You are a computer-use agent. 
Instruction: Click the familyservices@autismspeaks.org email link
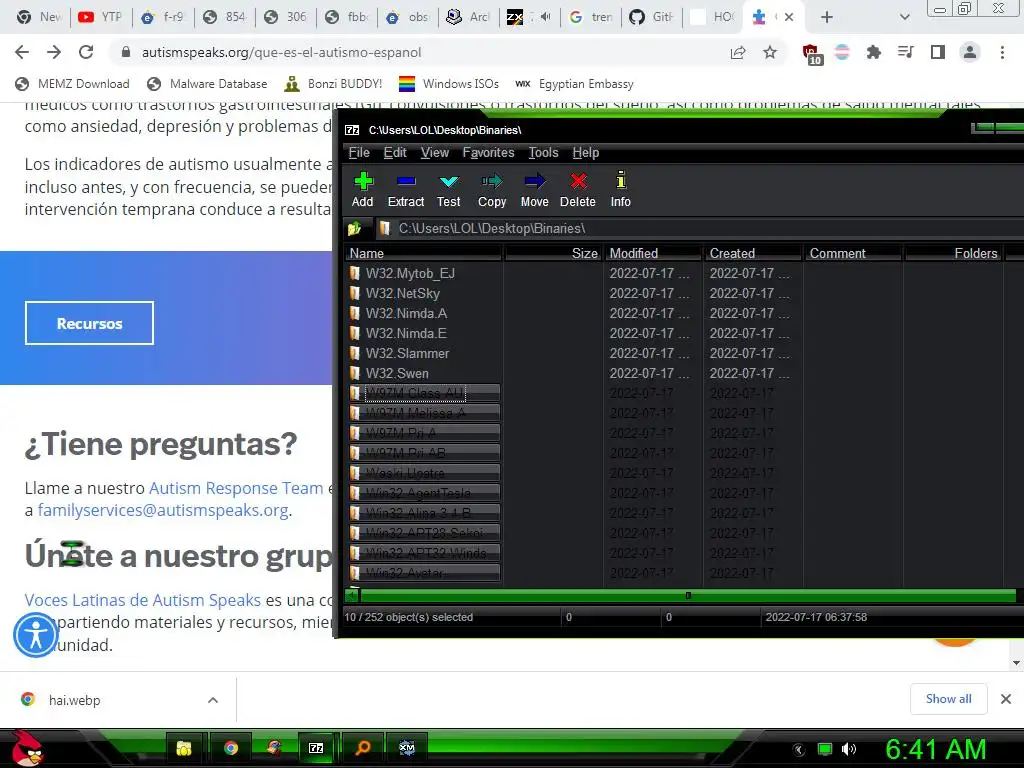163,511
